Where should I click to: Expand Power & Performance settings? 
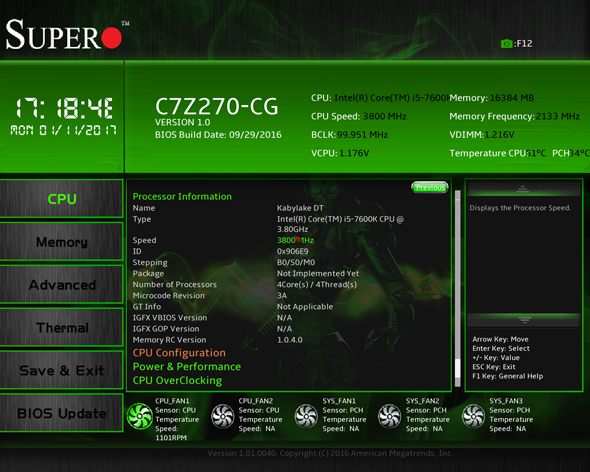187,367
